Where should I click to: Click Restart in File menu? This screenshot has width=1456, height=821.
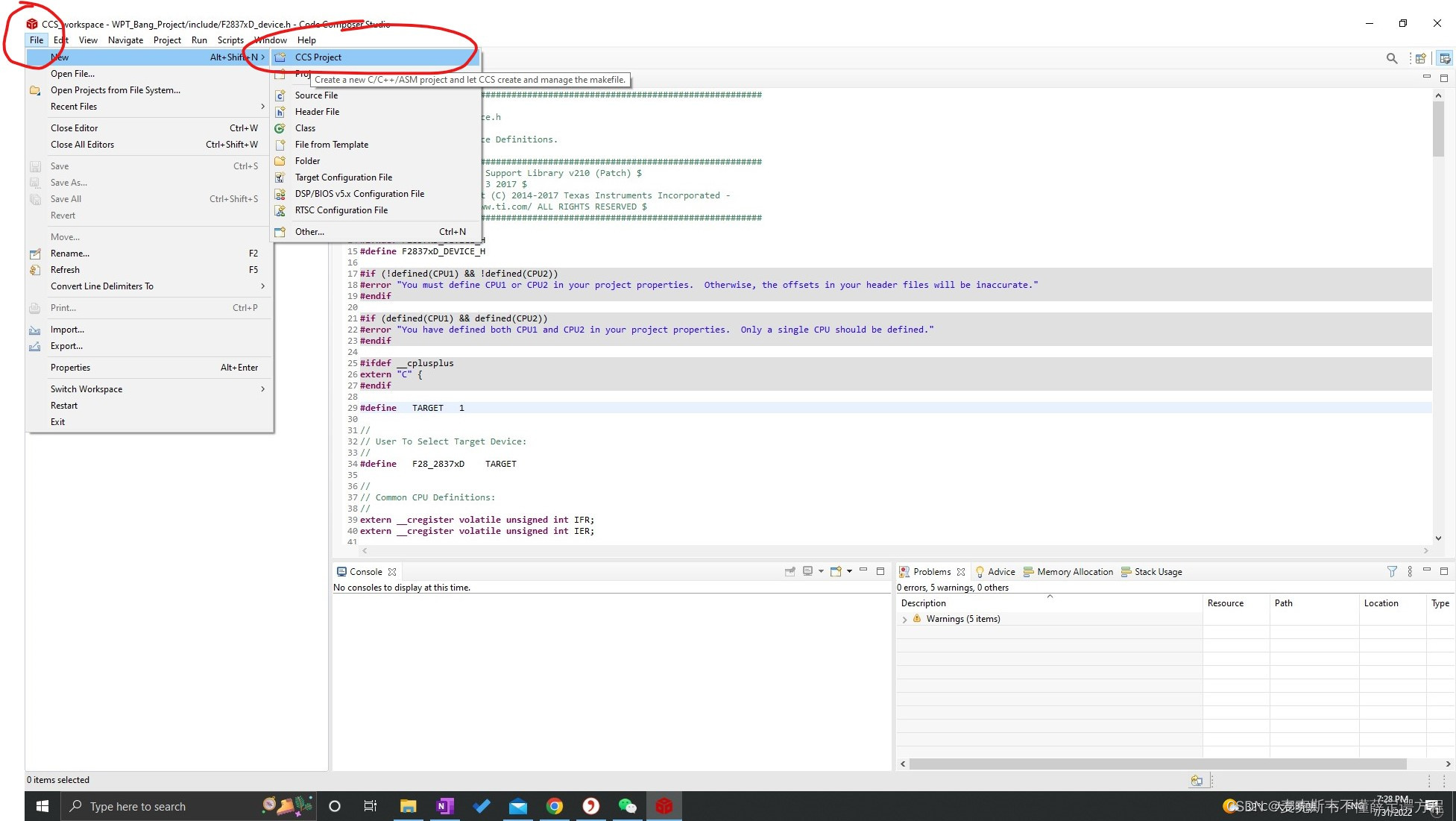coord(149,406)
